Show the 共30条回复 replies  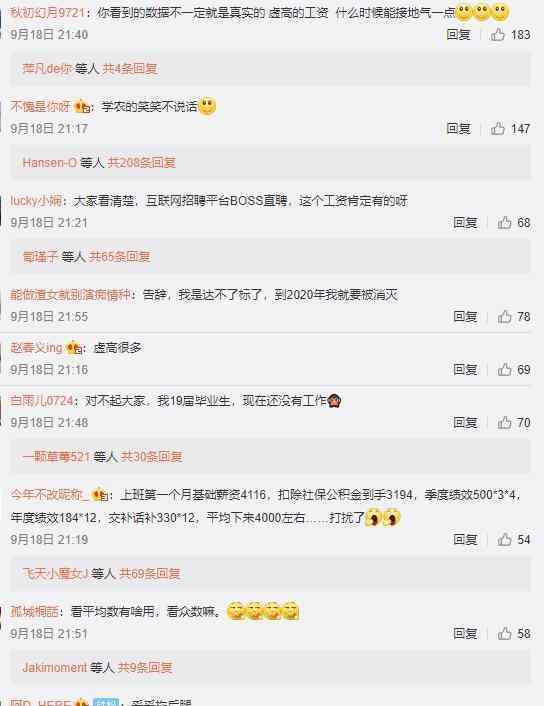(152, 457)
